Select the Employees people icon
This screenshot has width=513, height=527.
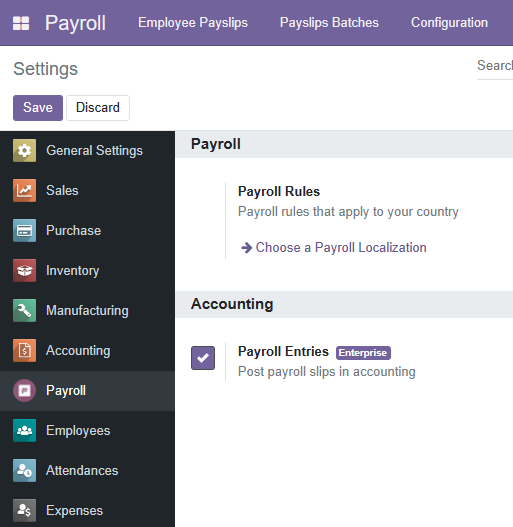[25, 431]
